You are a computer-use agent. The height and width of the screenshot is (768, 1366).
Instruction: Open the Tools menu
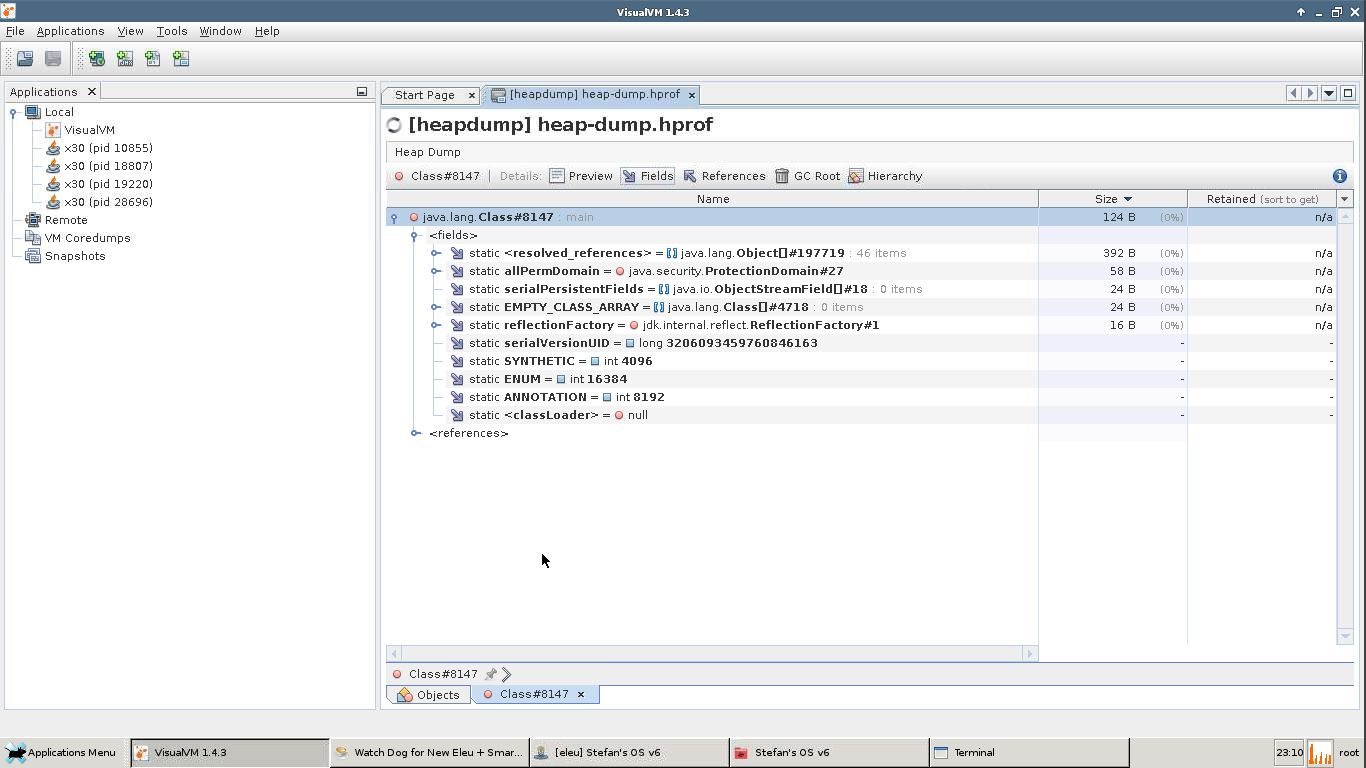(x=171, y=31)
